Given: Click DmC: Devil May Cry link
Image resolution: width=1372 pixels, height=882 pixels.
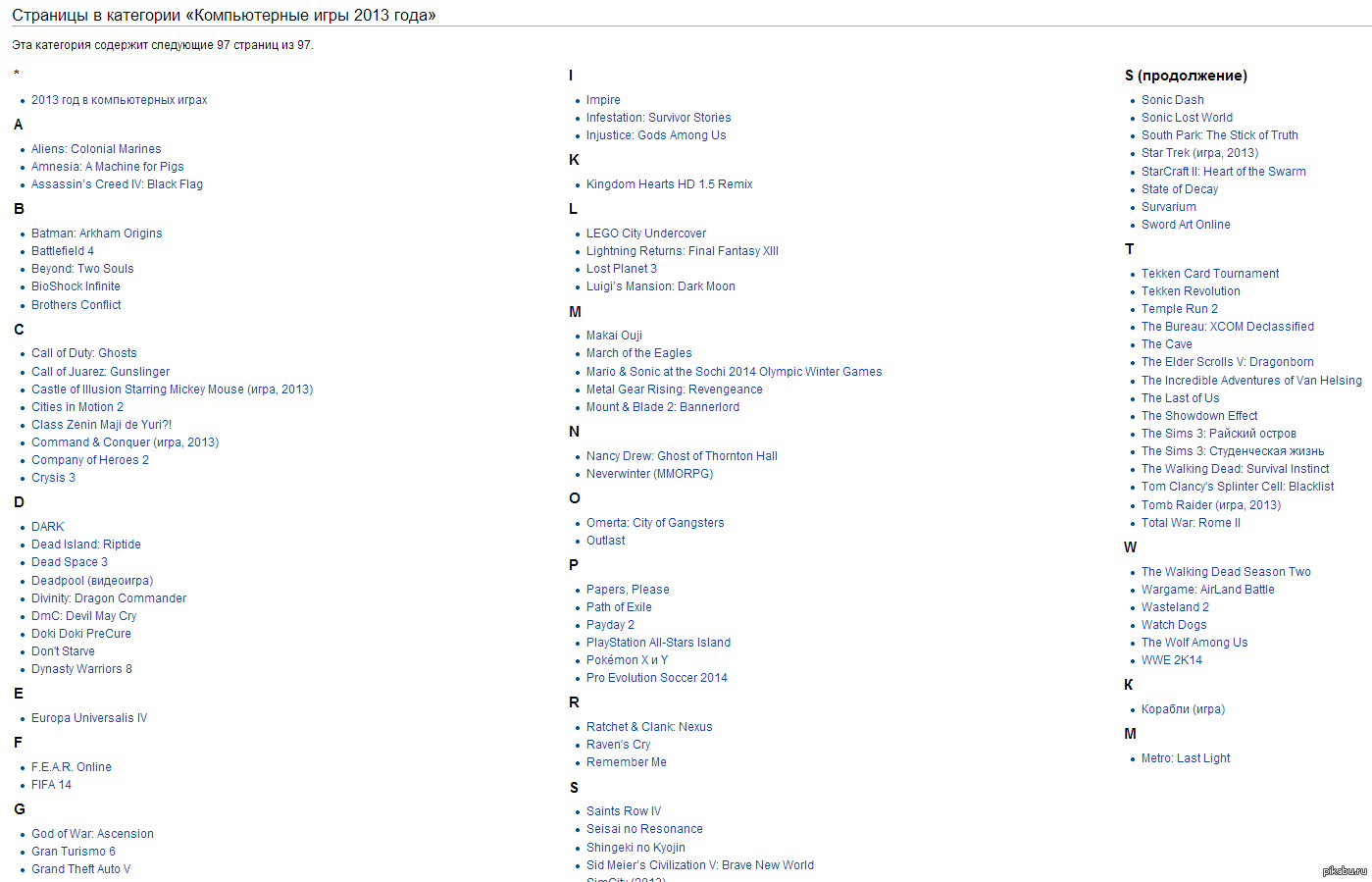Looking at the screenshot, I should click(x=83, y=616).
